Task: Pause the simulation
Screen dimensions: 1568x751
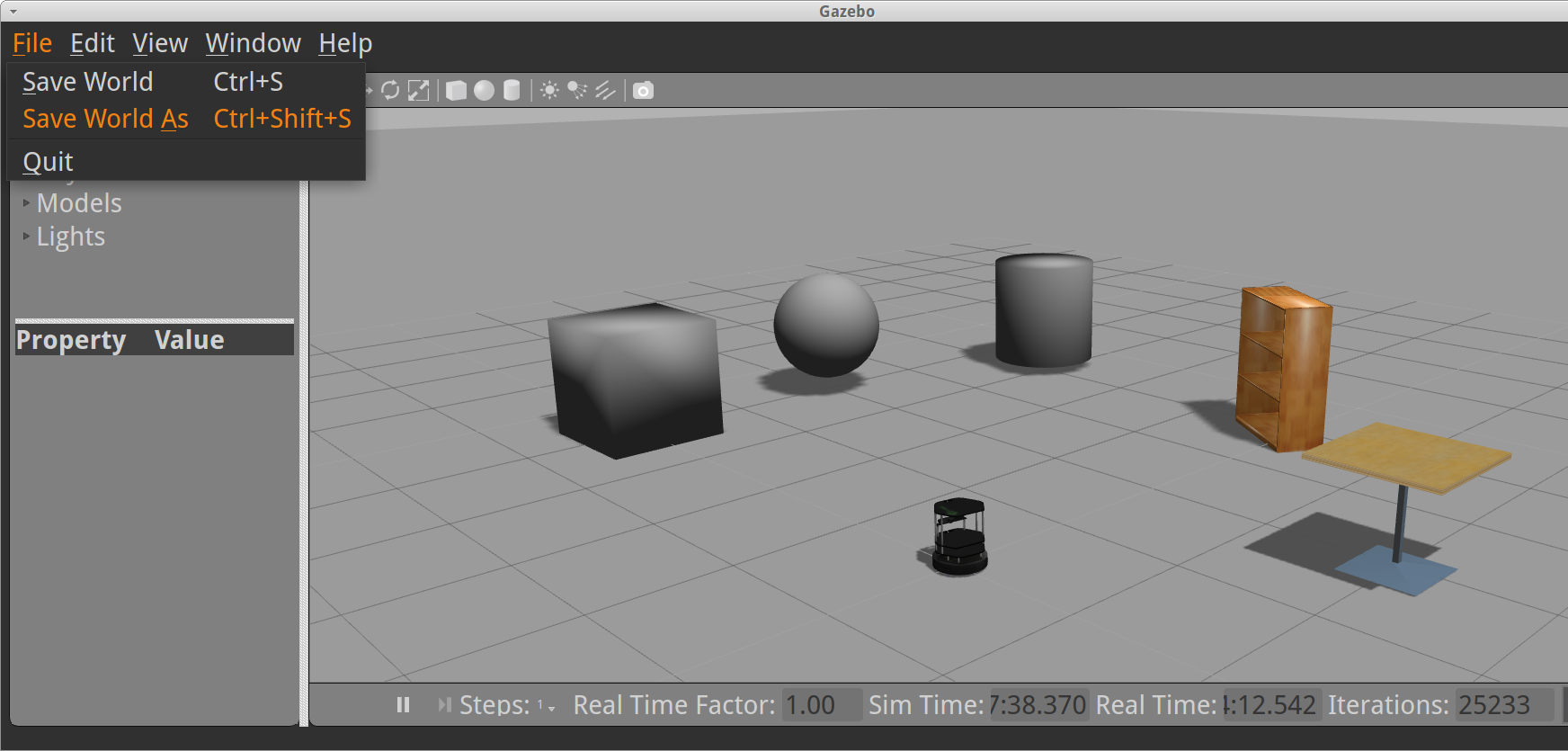Action: [x=403, y=705]
